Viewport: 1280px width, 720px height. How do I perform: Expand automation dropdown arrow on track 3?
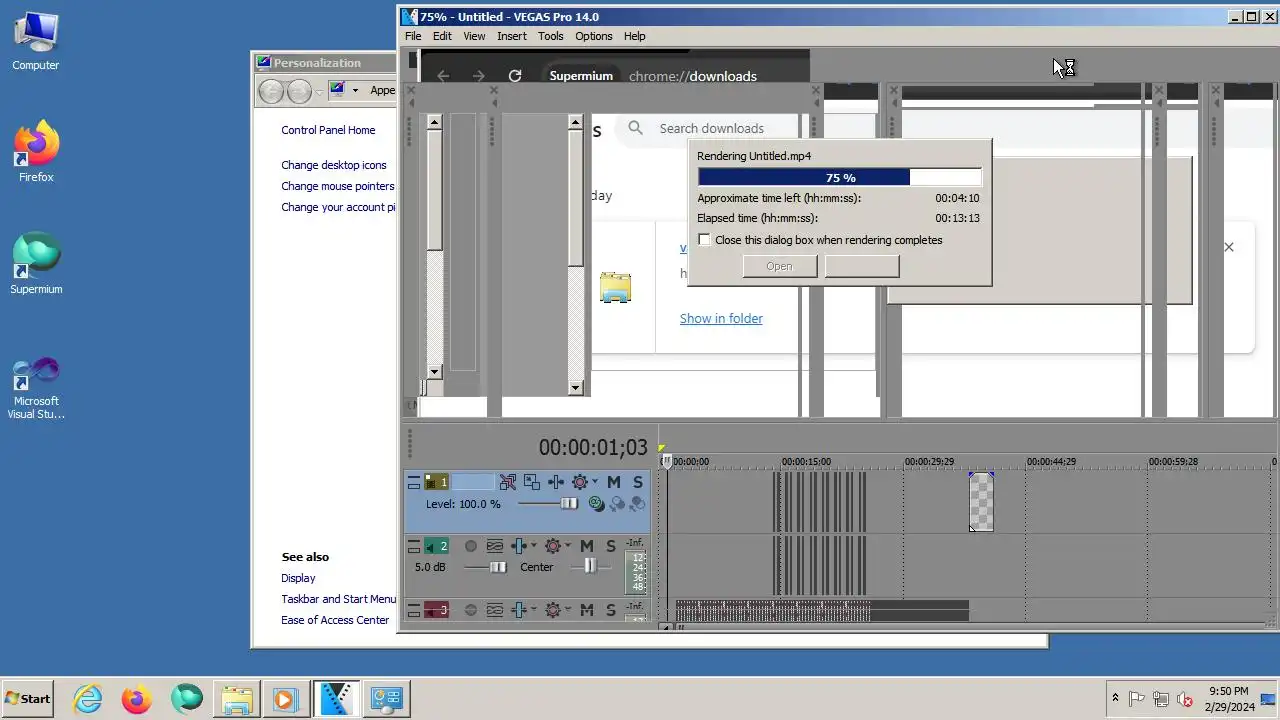point(534,610)
